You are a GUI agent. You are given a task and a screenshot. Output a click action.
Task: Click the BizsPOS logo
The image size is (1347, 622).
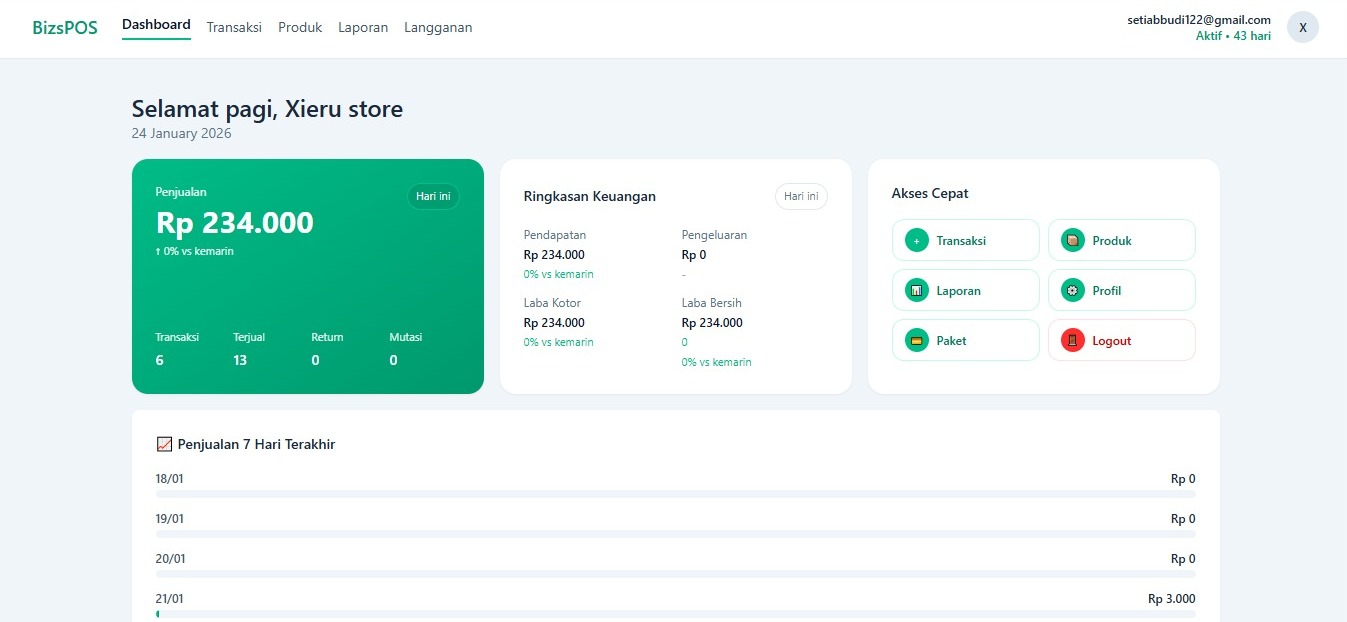tap(64, 25)
